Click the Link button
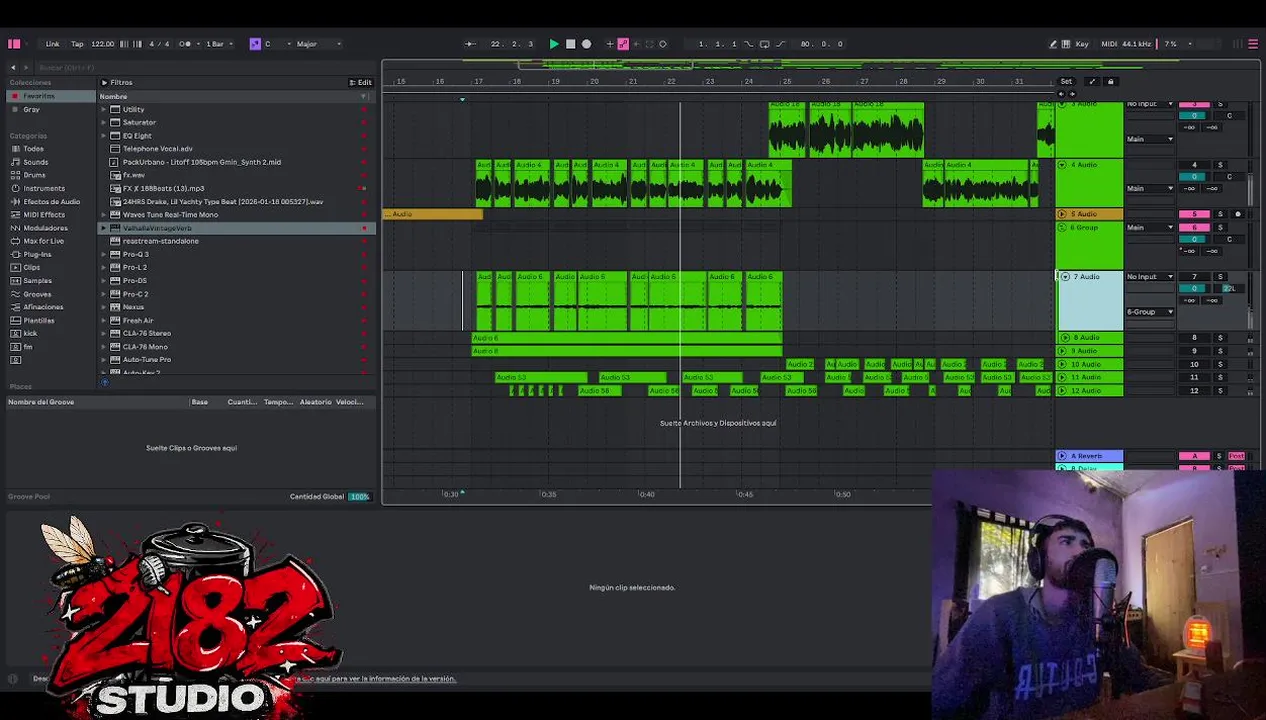Viewport: 1266px width, 720px height. pos(52,44)
